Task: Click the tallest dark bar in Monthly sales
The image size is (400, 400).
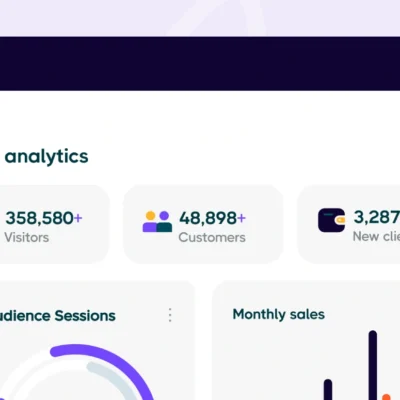Action: point(373,365)
